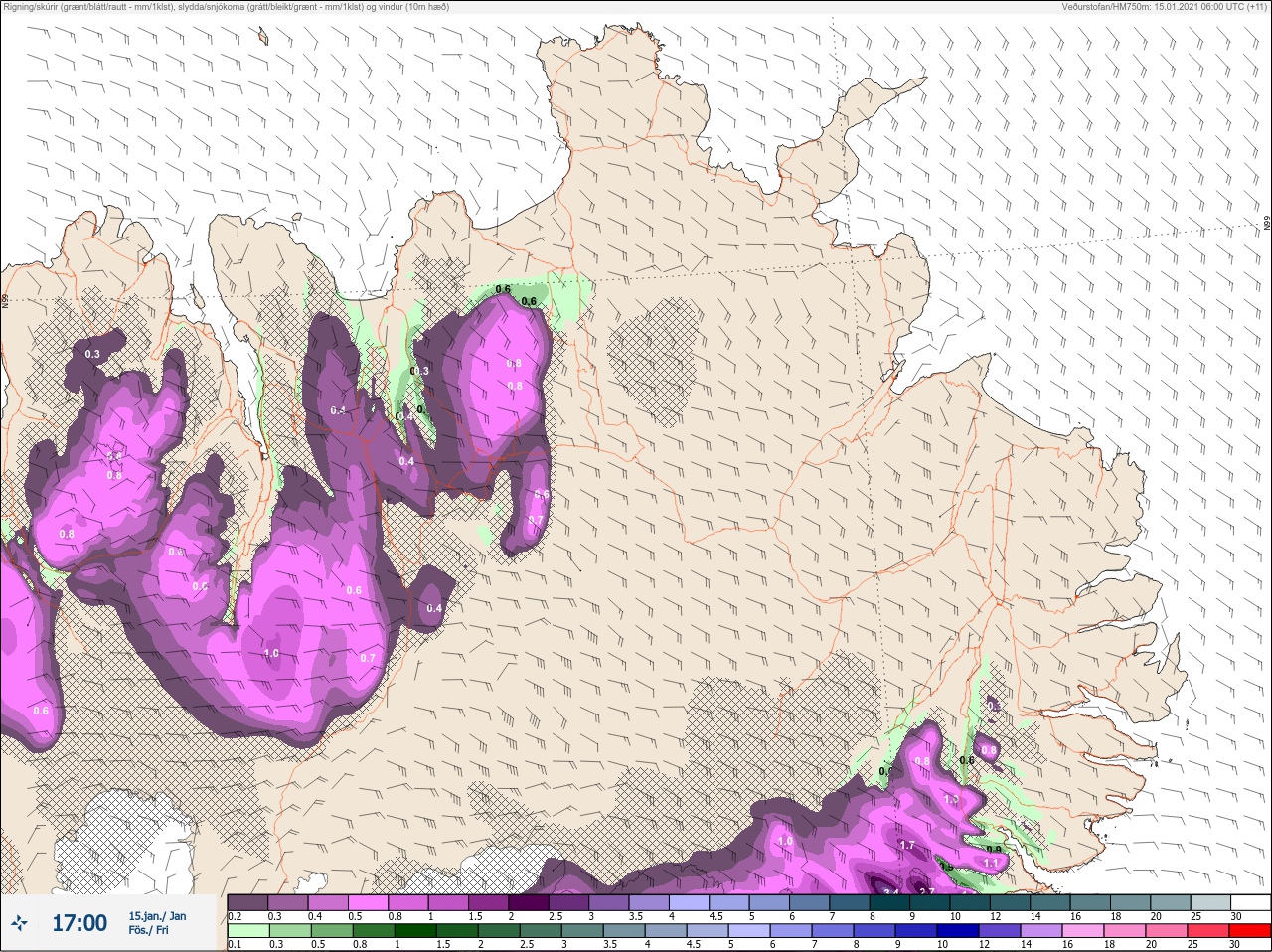Pick the upper legend swatch between 0.5 and 0.8

(368, 902)
